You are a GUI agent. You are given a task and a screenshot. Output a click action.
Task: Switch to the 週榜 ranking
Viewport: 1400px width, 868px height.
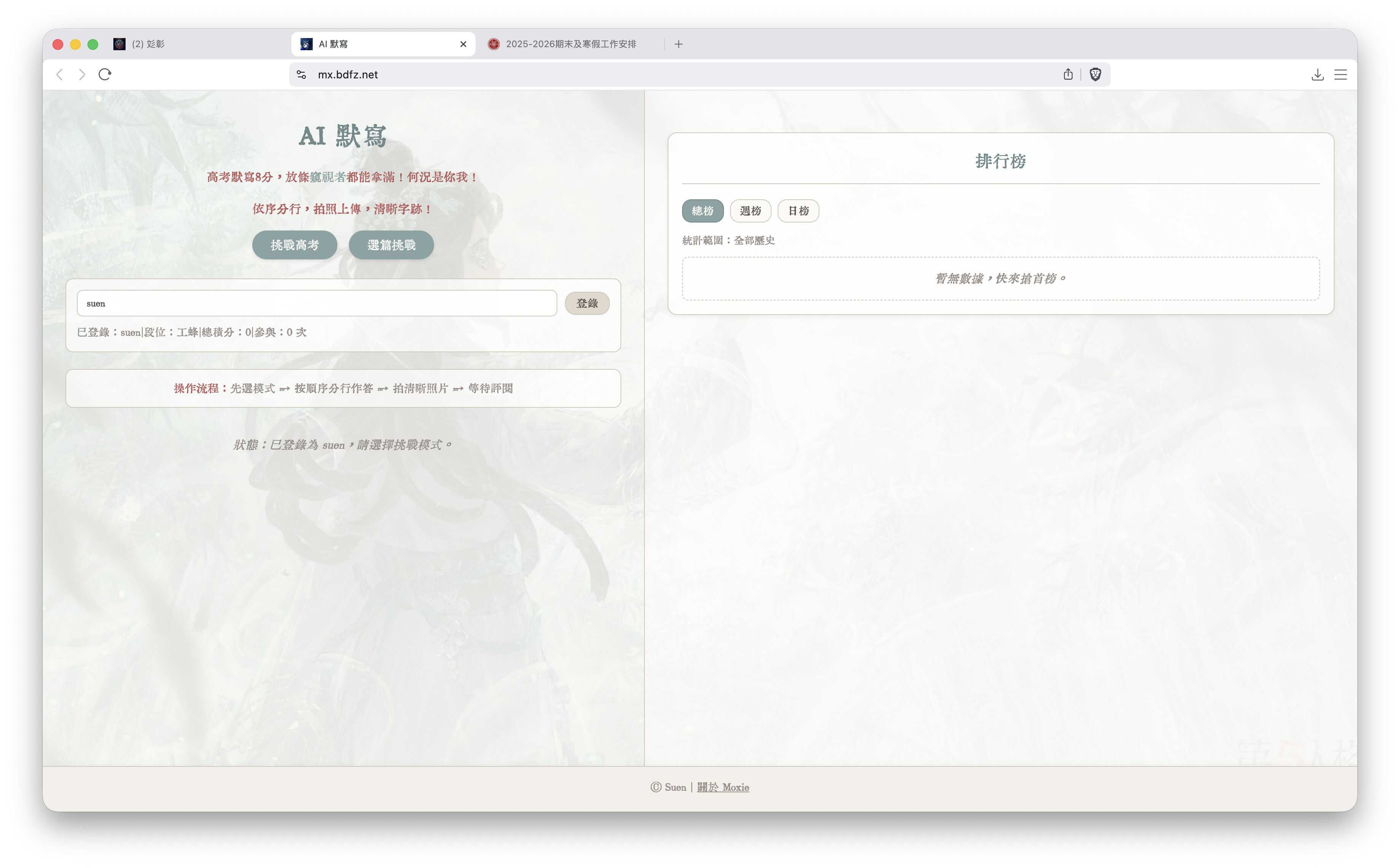(x=750, y=211)
